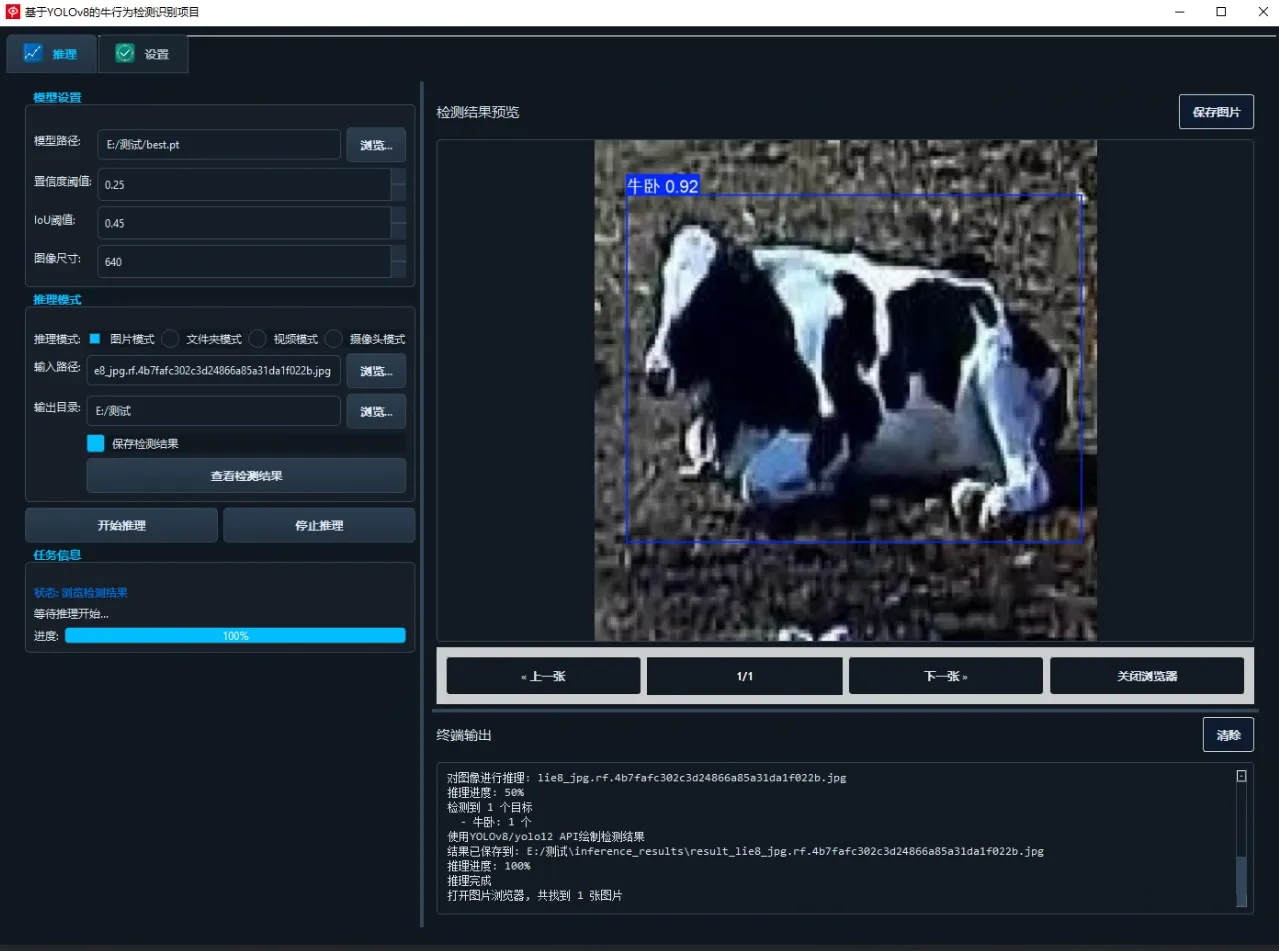Click the 模型路径 input field

pyautogui.click(x=219, y=144)
